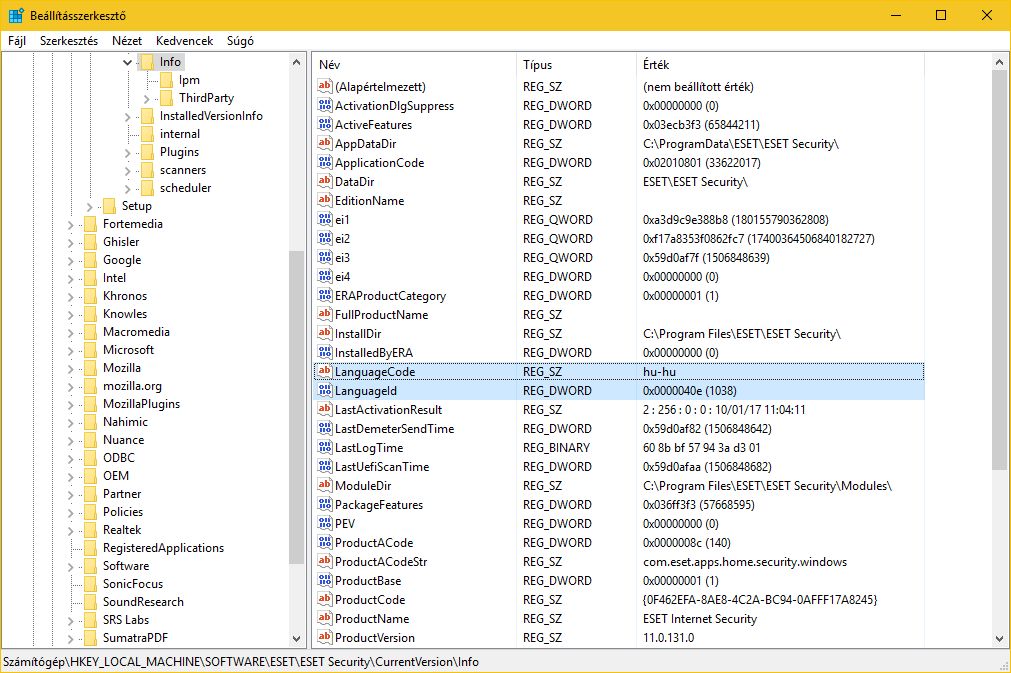Click the tree pane scroll up arrow

point(297,63)
